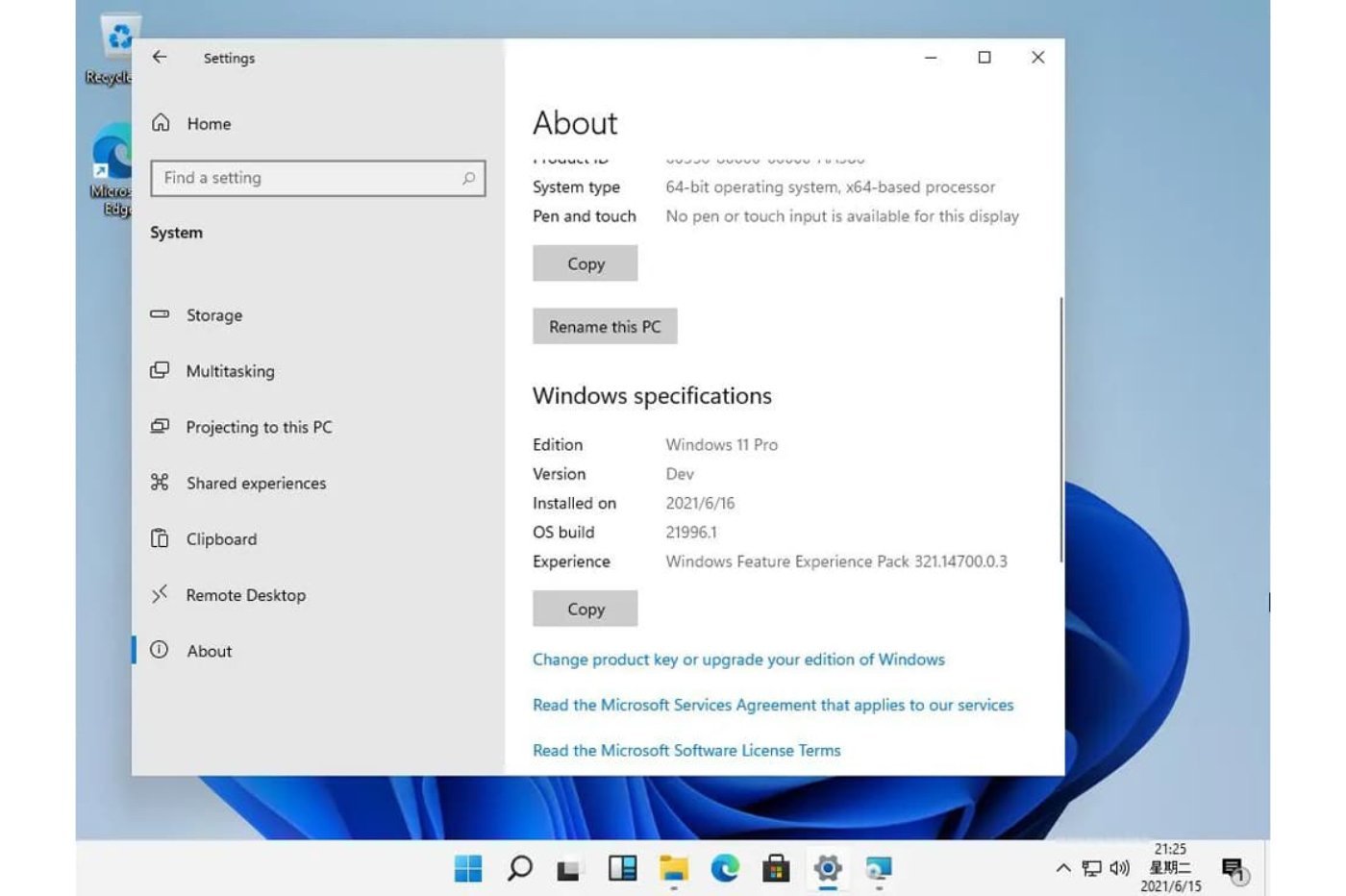This screenshot has width=1346, height=896.
Task: Select the Version value Dev
Action: (680, 474)
